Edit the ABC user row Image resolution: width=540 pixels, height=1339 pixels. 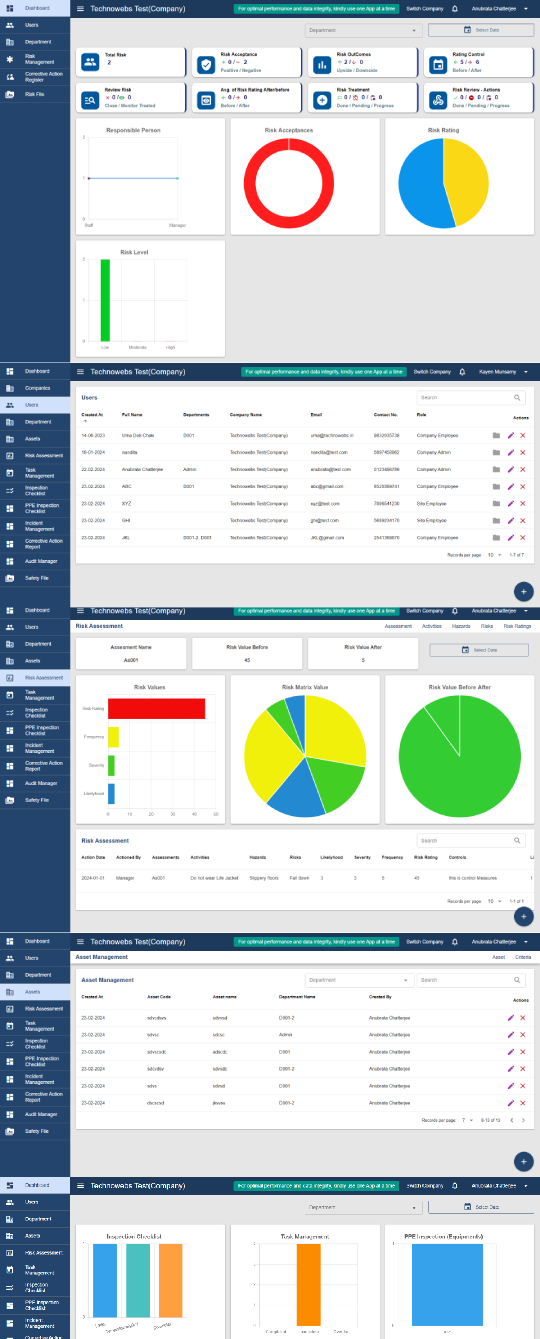[510, 486]
